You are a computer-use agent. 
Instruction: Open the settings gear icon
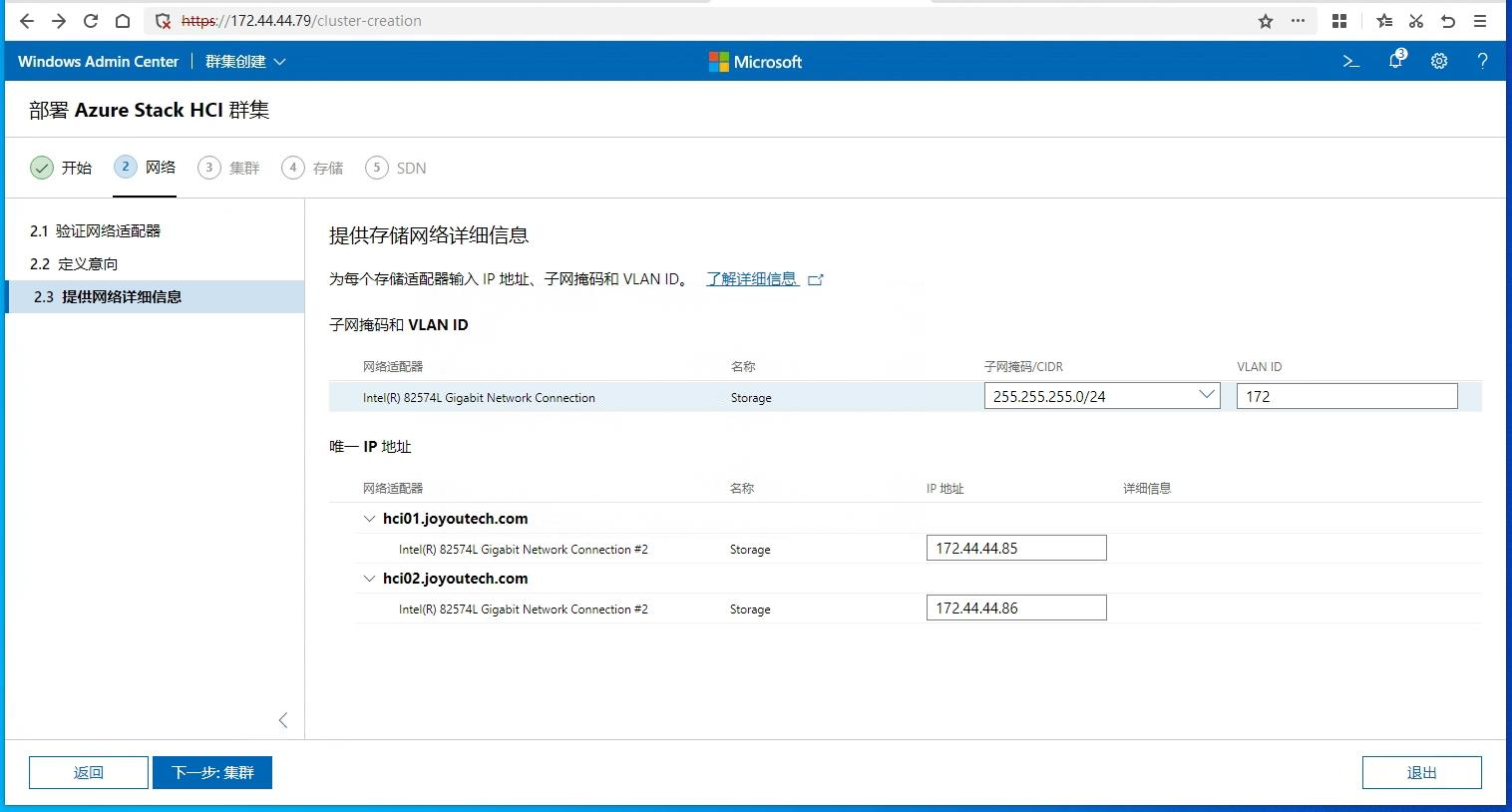pos(1439,62)
